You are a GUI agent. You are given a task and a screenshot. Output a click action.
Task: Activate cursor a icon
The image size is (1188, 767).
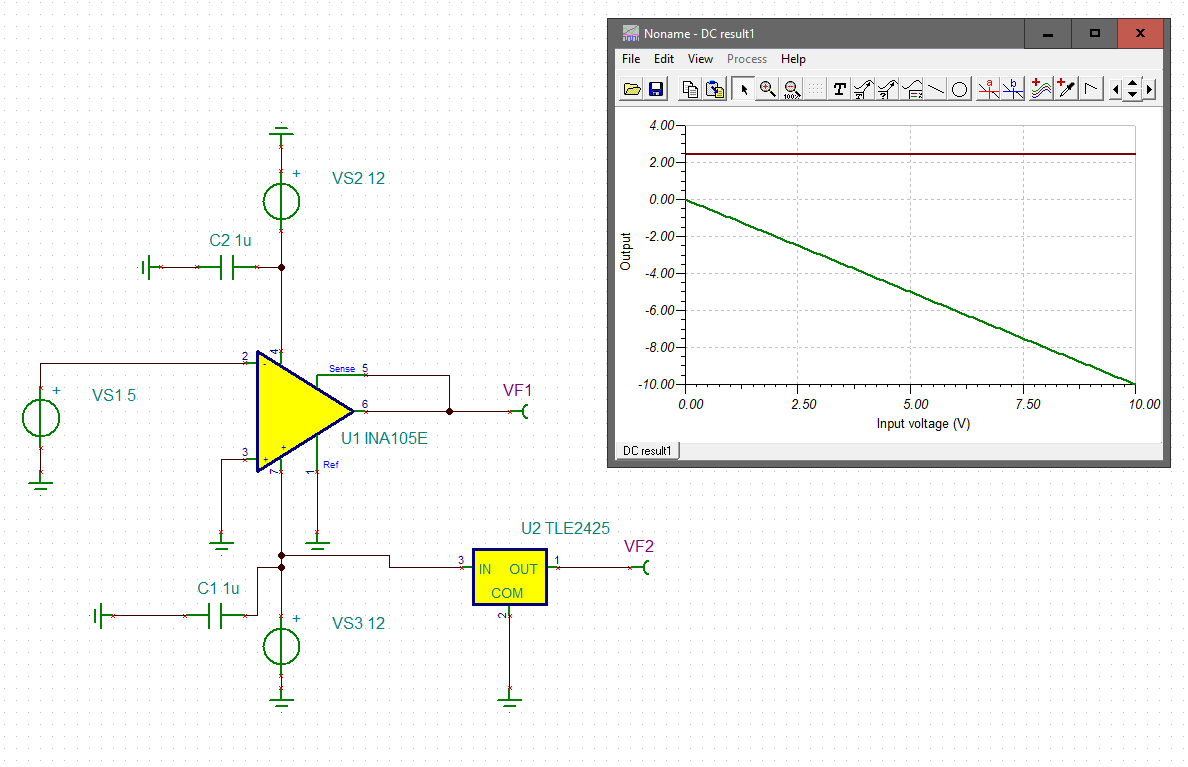tap(988, 89)
